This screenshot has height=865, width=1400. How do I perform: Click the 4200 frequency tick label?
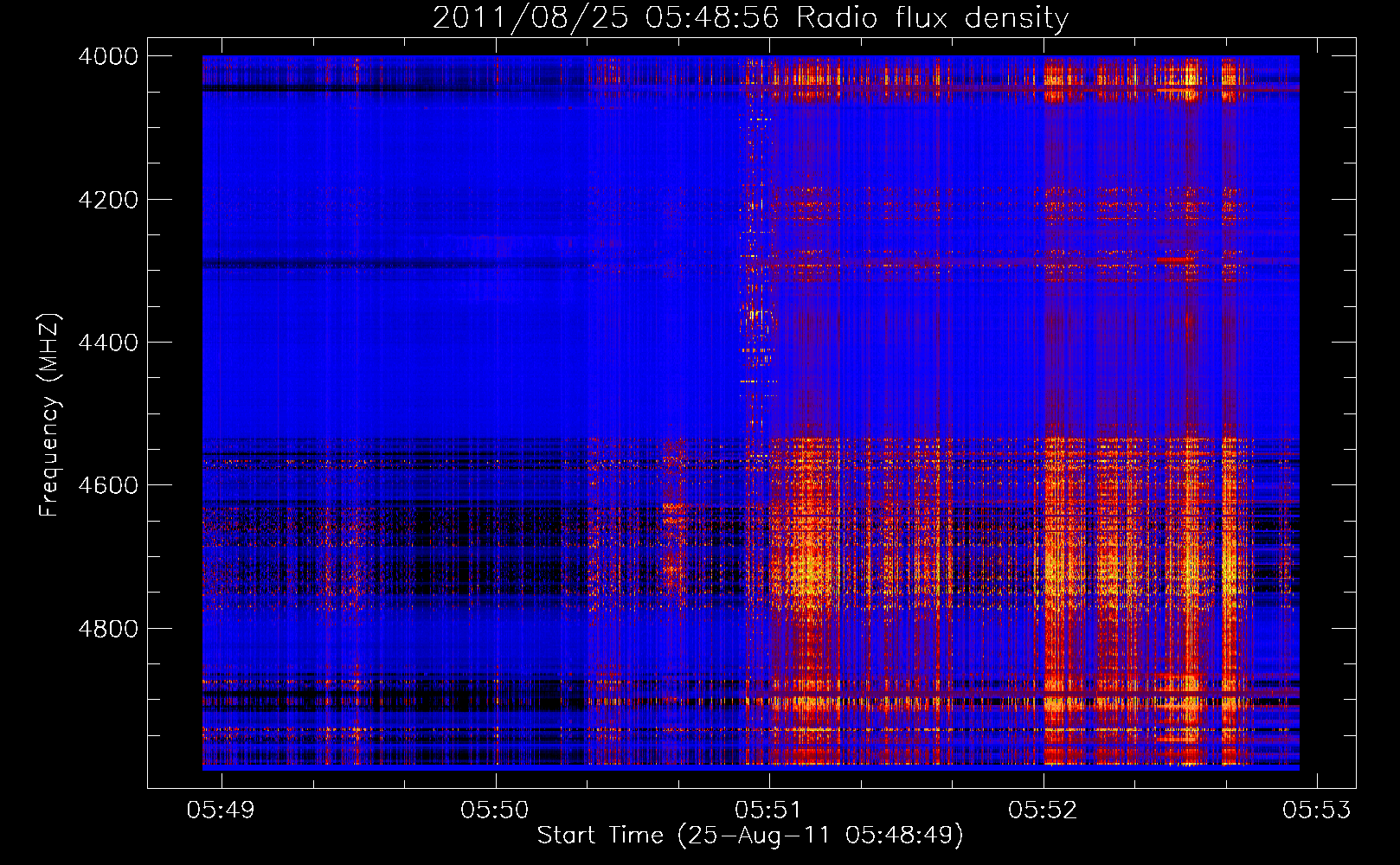tap(108, 200)
